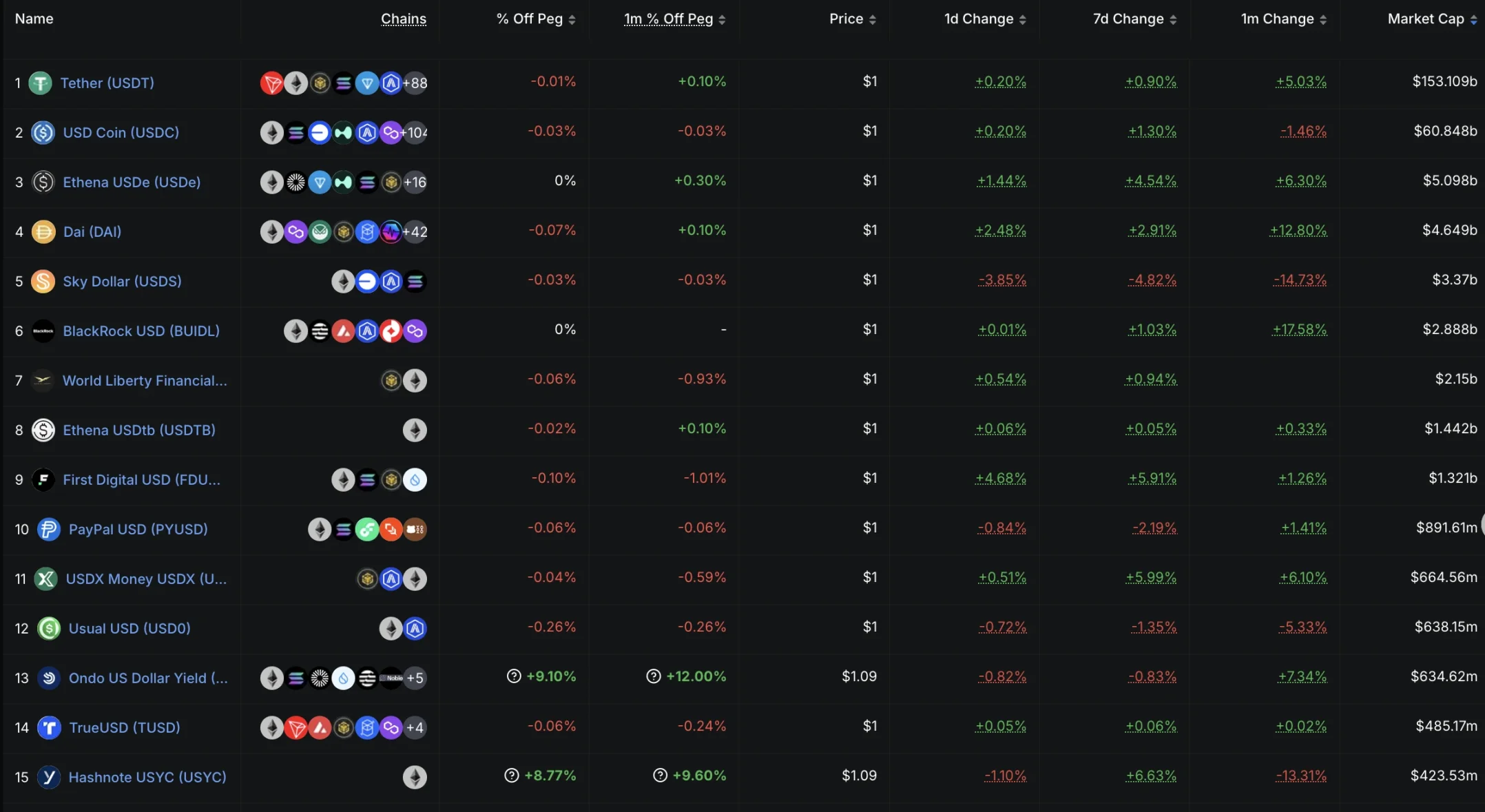Click the Tether (USDT) coin logo
The height and width of the screenshot is (812, 1485).
pos(41,83)
